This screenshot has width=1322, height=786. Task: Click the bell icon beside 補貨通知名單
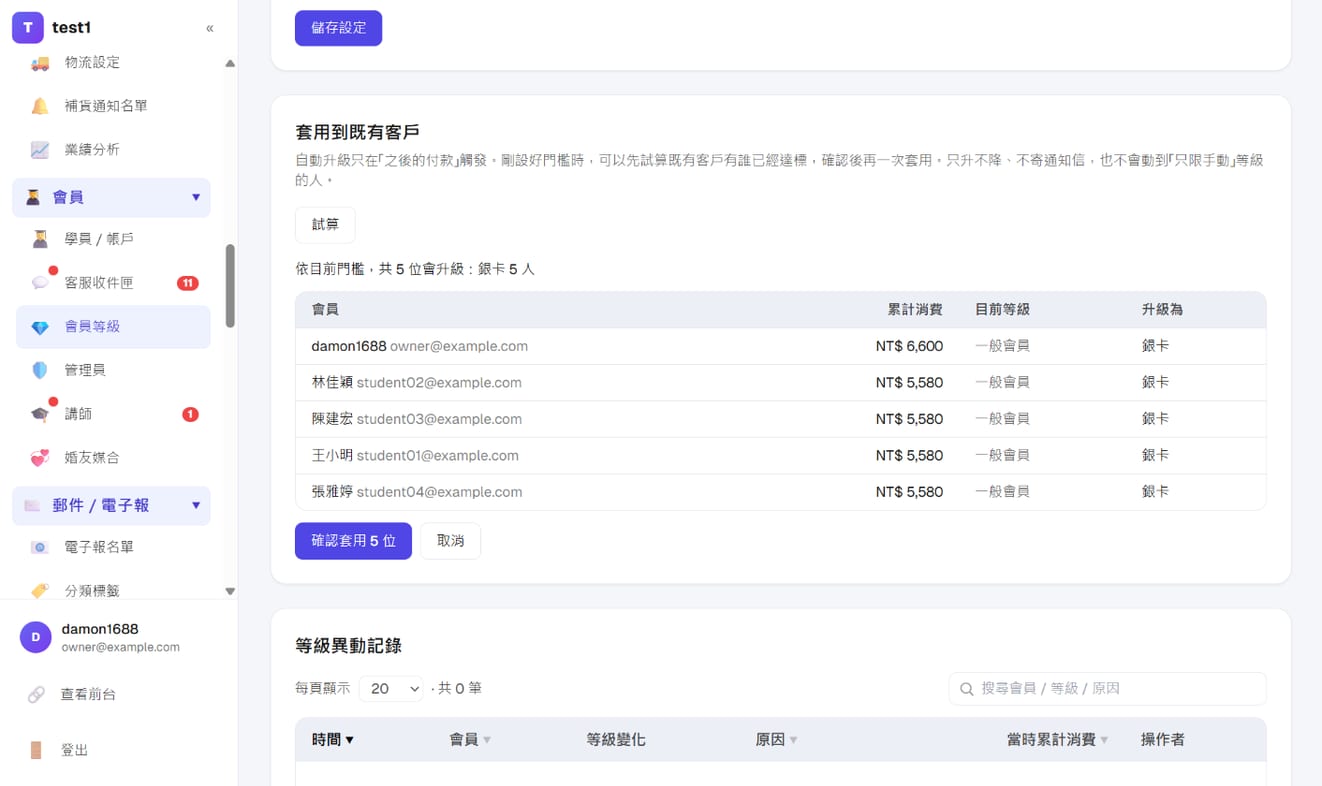tap(40, 106)
